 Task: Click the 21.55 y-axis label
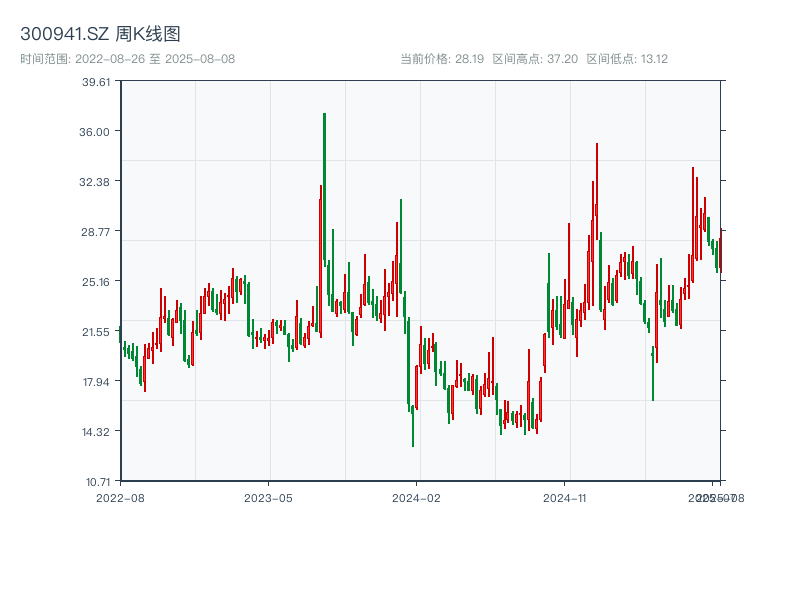tap(96, 332)
